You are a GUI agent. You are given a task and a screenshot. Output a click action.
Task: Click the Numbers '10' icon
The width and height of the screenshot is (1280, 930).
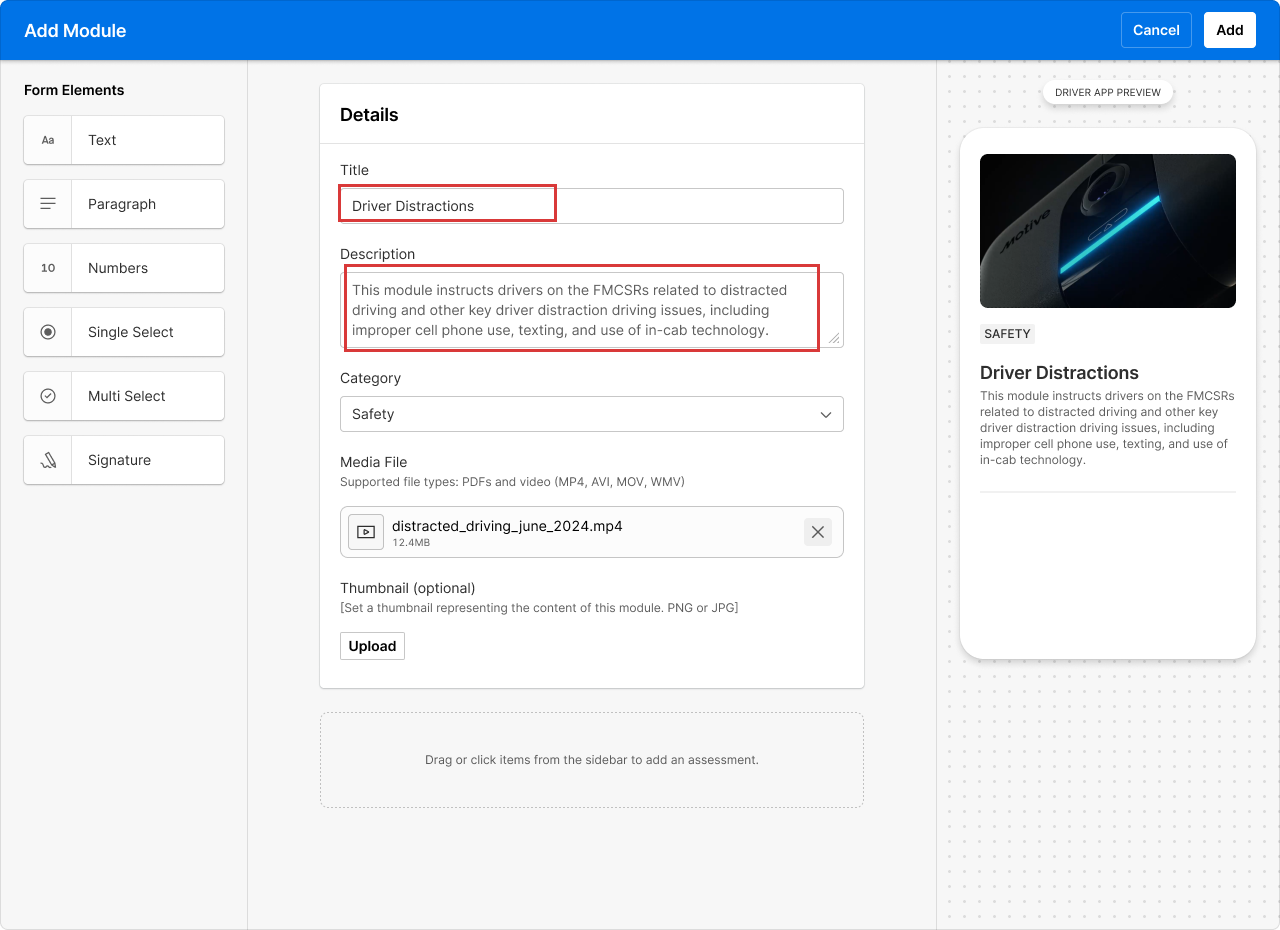tap(48, 268)
